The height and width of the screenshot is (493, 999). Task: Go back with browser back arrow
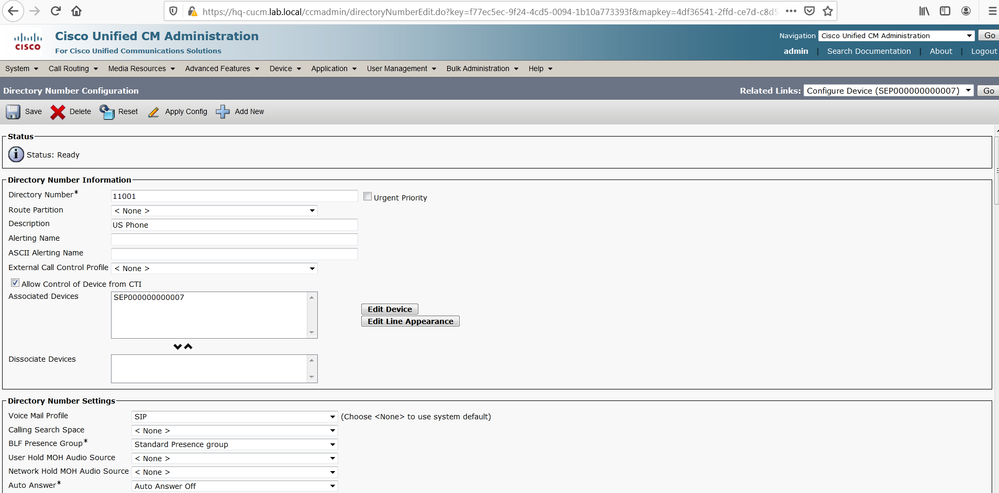(x=14, y=11)
